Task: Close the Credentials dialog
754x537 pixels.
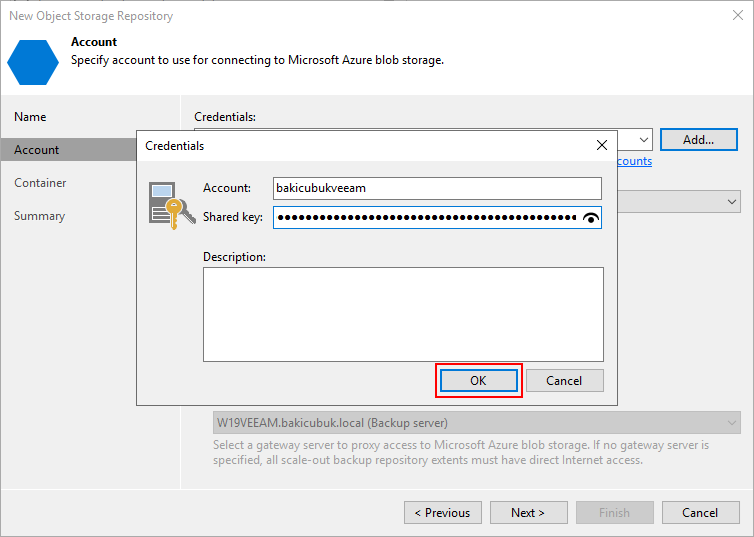Action: point(602,145)
